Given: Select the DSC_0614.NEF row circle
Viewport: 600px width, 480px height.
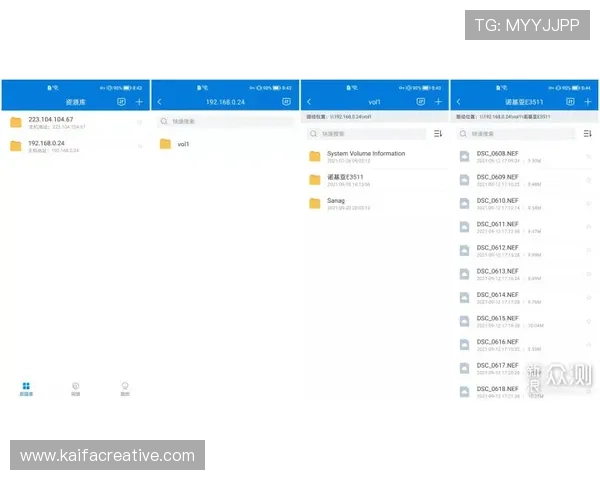Looking at the screenshot, I should 589,298.
